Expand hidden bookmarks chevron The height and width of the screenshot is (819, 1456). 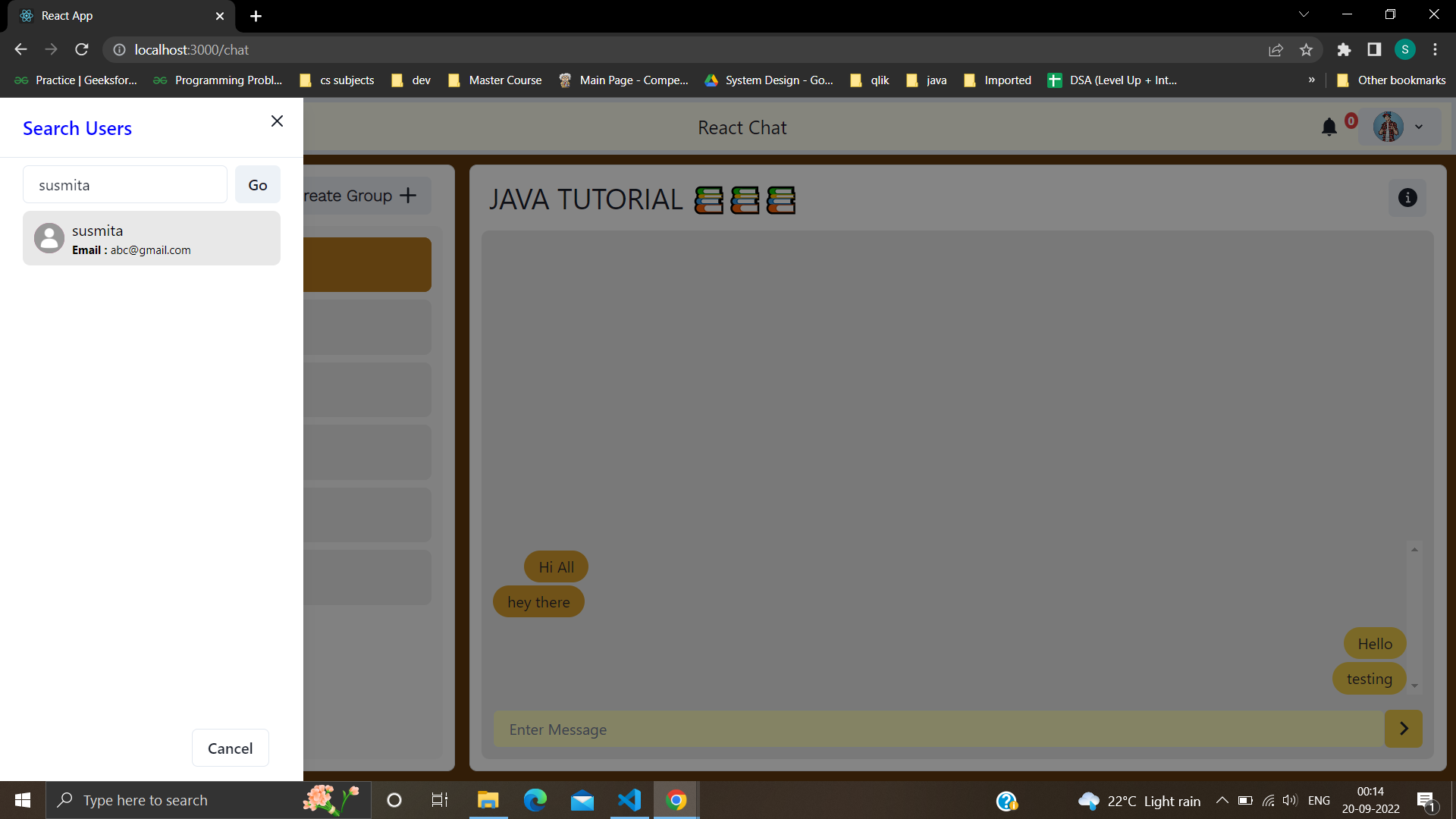(1311, 80)
